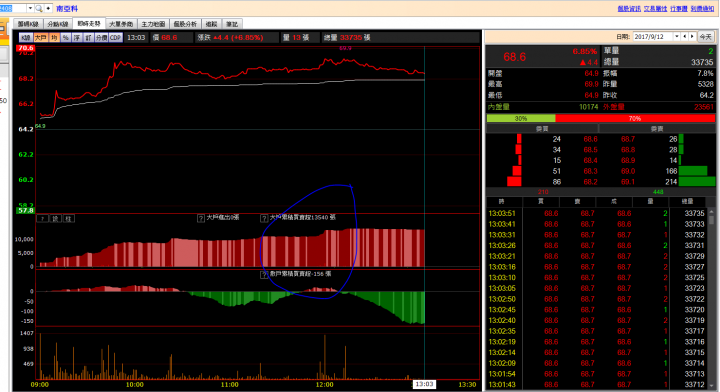
Task: Switch to the 主力地圖 tab
Action: [x=153, y=24]
